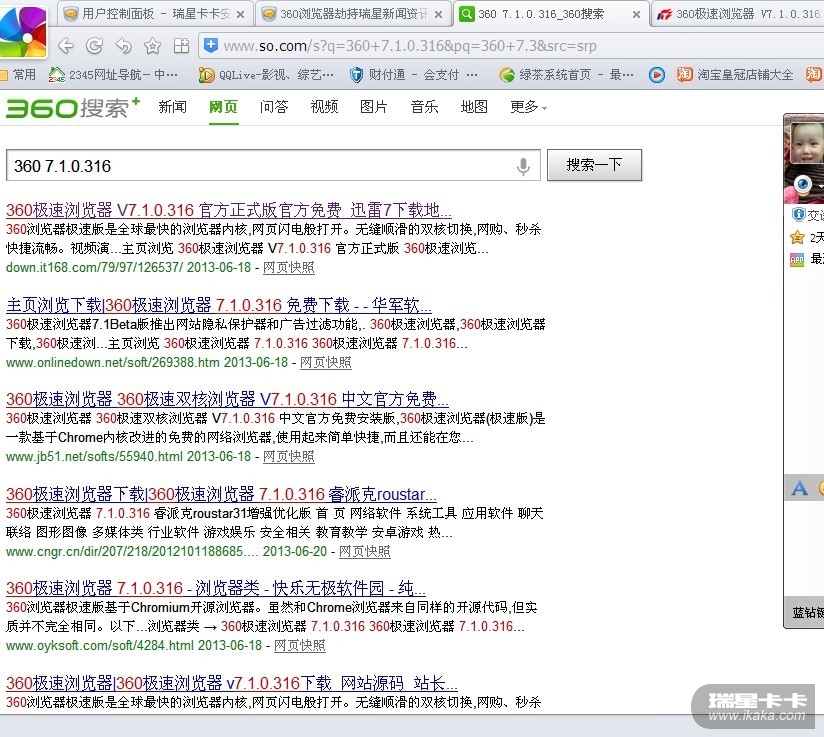Open the grid layout icon in toolbar
824x737 pixels.
coord(181,46)
